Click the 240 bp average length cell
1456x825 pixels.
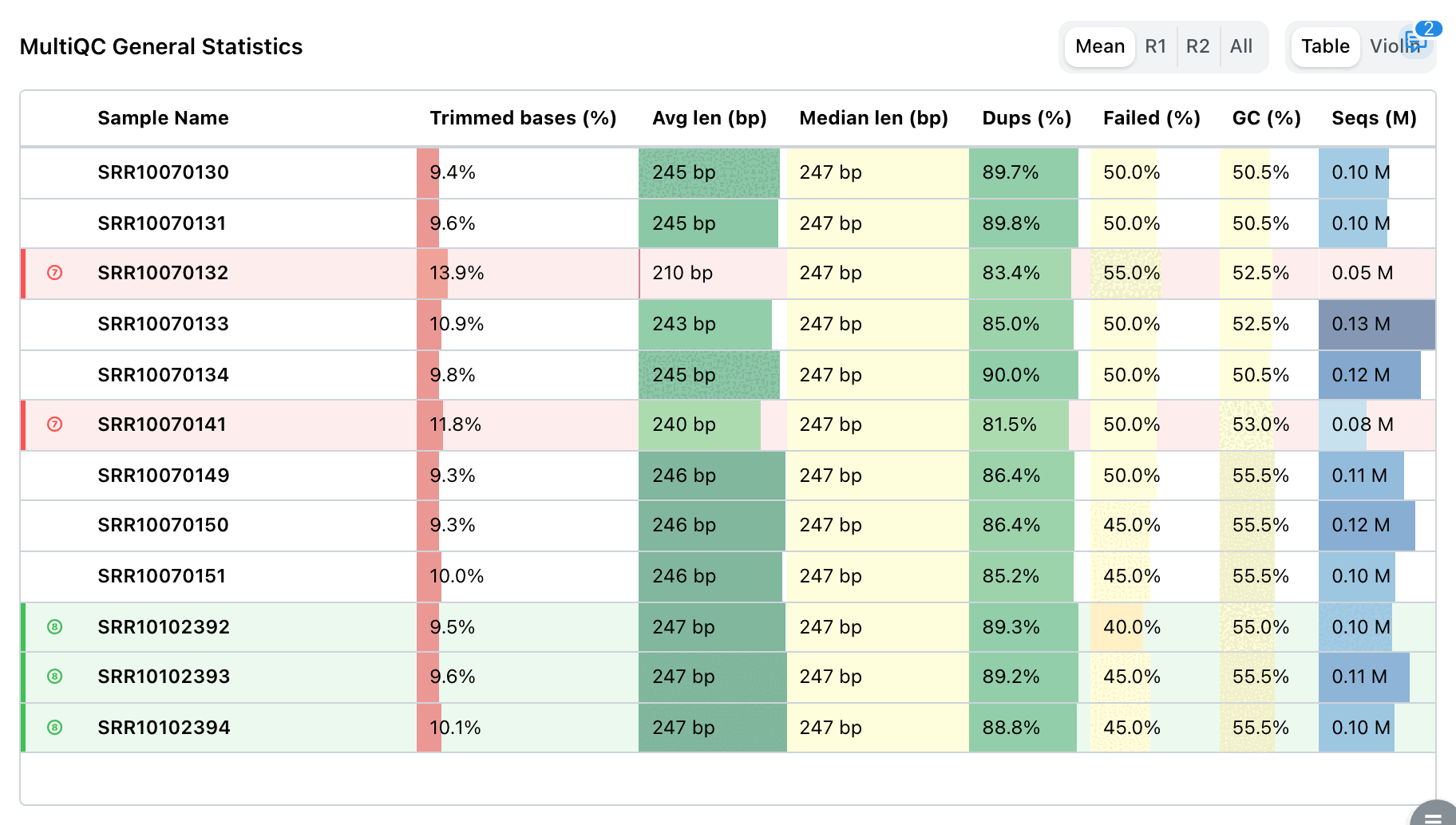pyautogui.click(x=713, y=424)
